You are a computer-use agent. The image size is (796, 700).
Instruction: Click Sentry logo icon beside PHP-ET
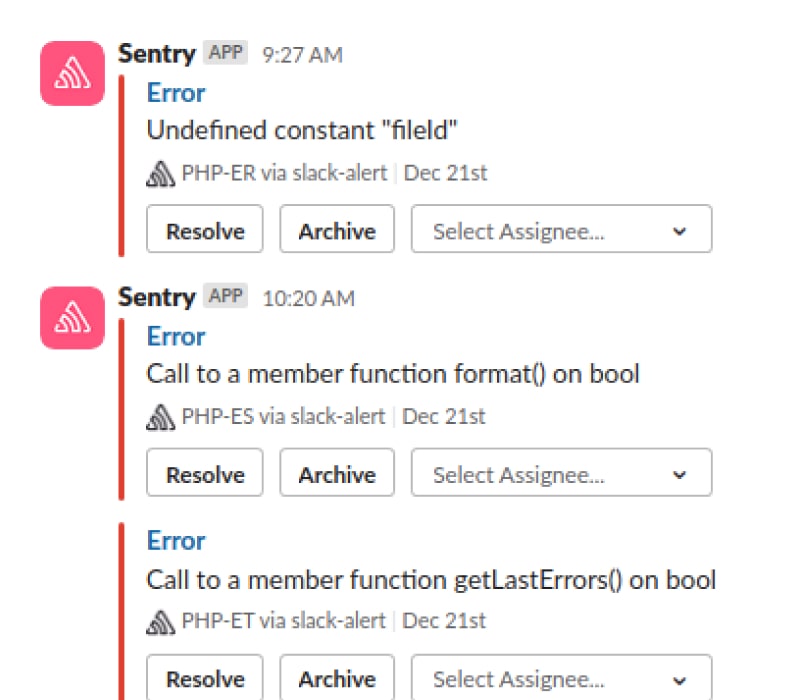coord(161,622)
